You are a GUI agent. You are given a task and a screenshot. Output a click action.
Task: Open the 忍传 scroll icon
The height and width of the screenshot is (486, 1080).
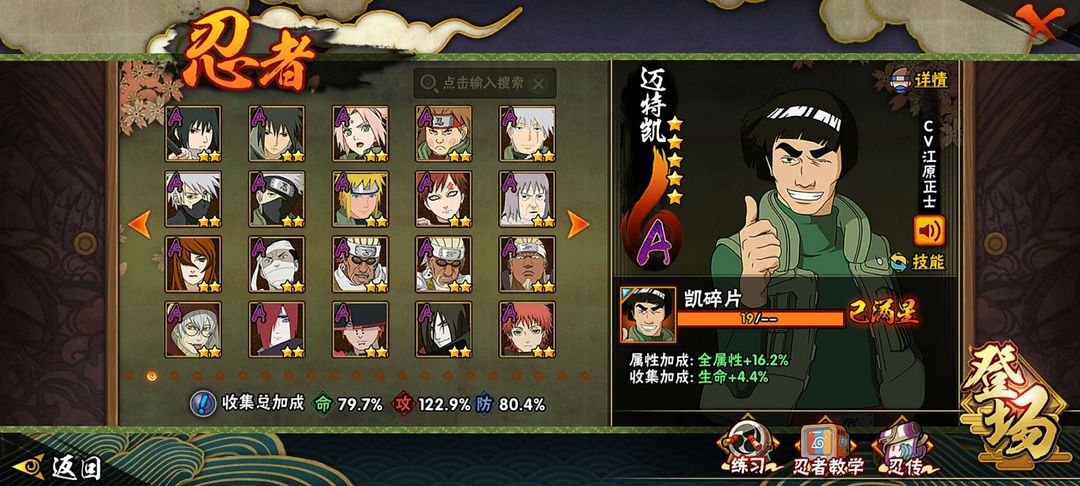coord(904,449)
